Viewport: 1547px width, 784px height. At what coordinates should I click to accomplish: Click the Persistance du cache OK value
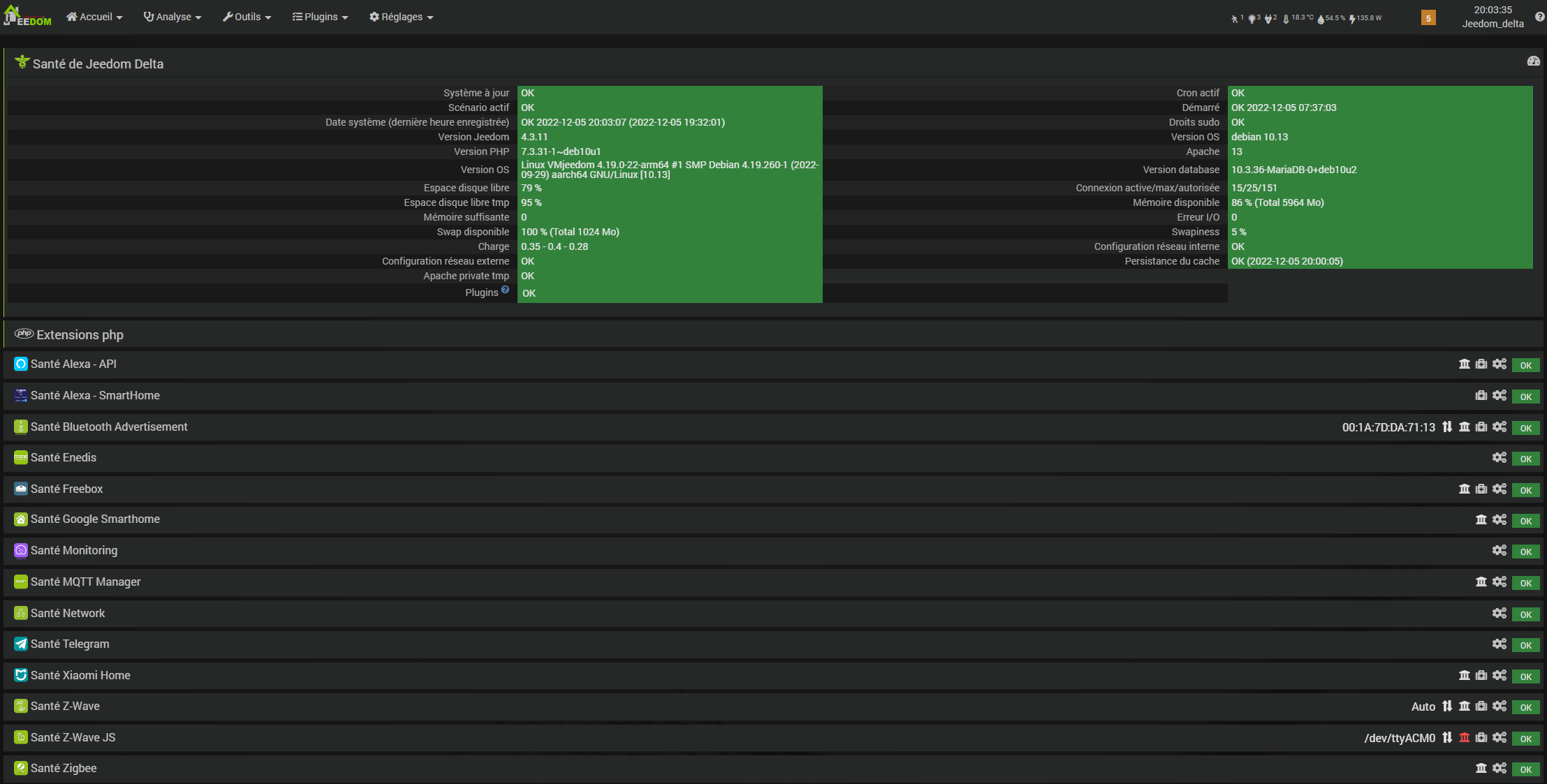point(1286,261)
